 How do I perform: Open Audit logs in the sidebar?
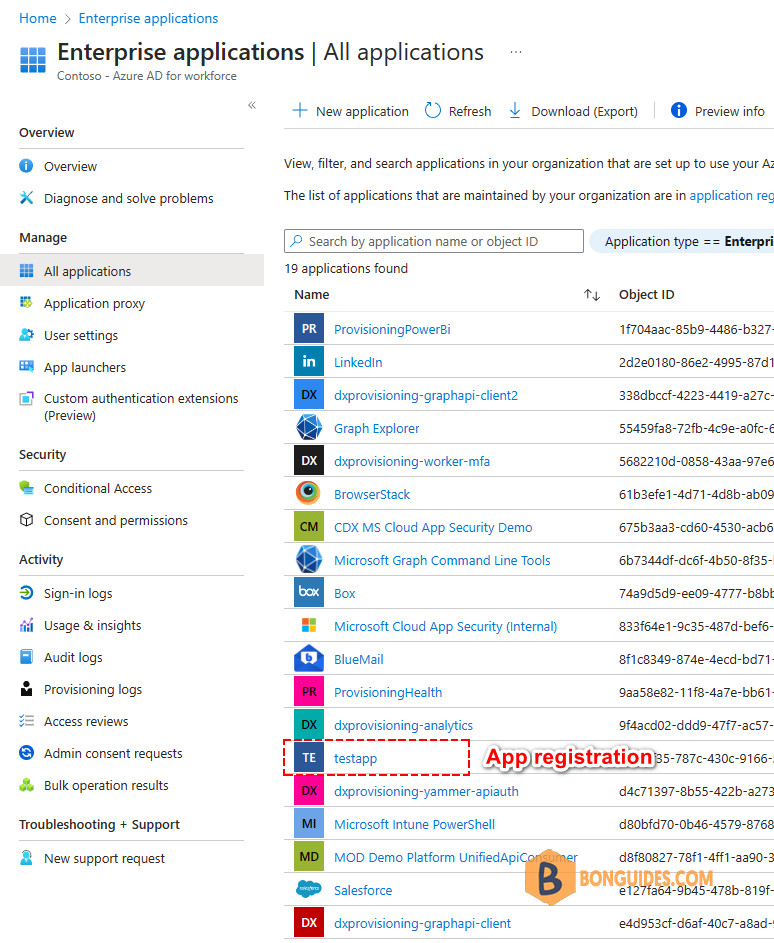73,657
